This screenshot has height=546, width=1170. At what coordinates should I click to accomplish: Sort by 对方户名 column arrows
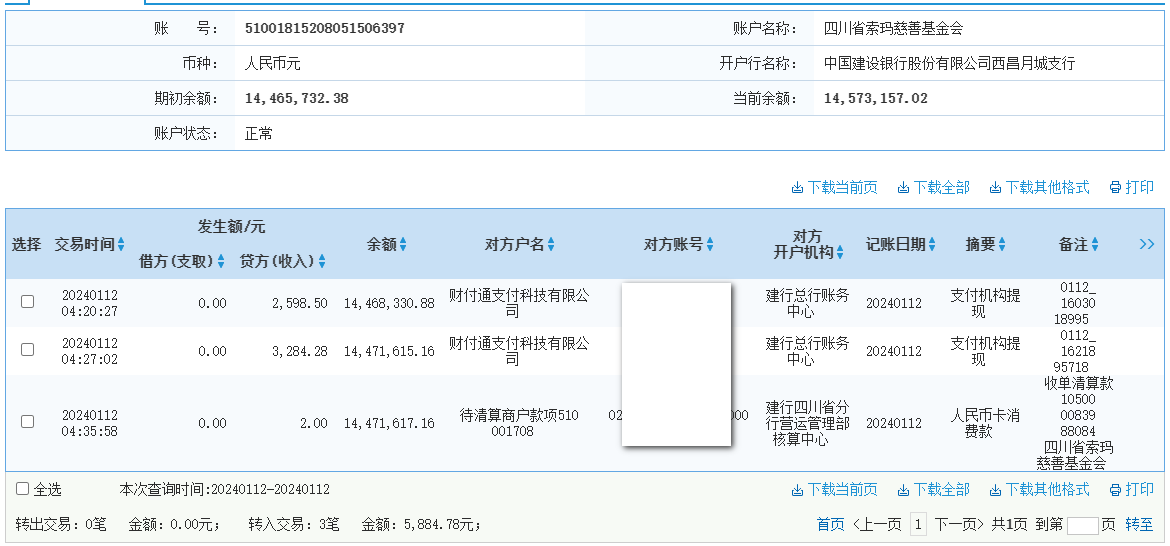(551, 245)
